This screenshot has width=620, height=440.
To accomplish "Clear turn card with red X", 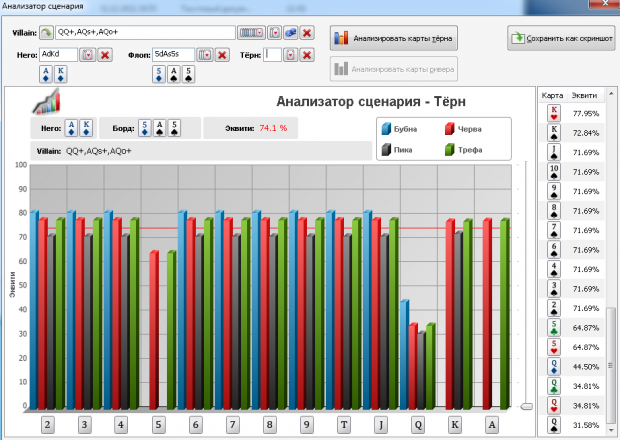I will (307, 55).
